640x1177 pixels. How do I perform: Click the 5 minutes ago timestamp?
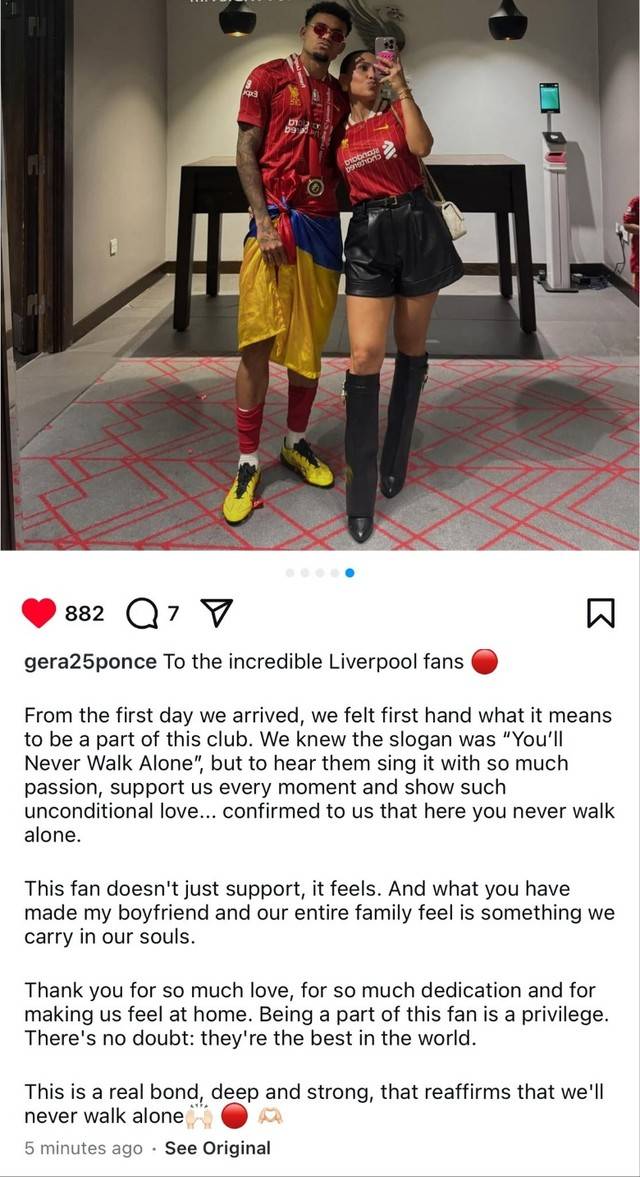pyautogui.click(x=83, y=1148)
